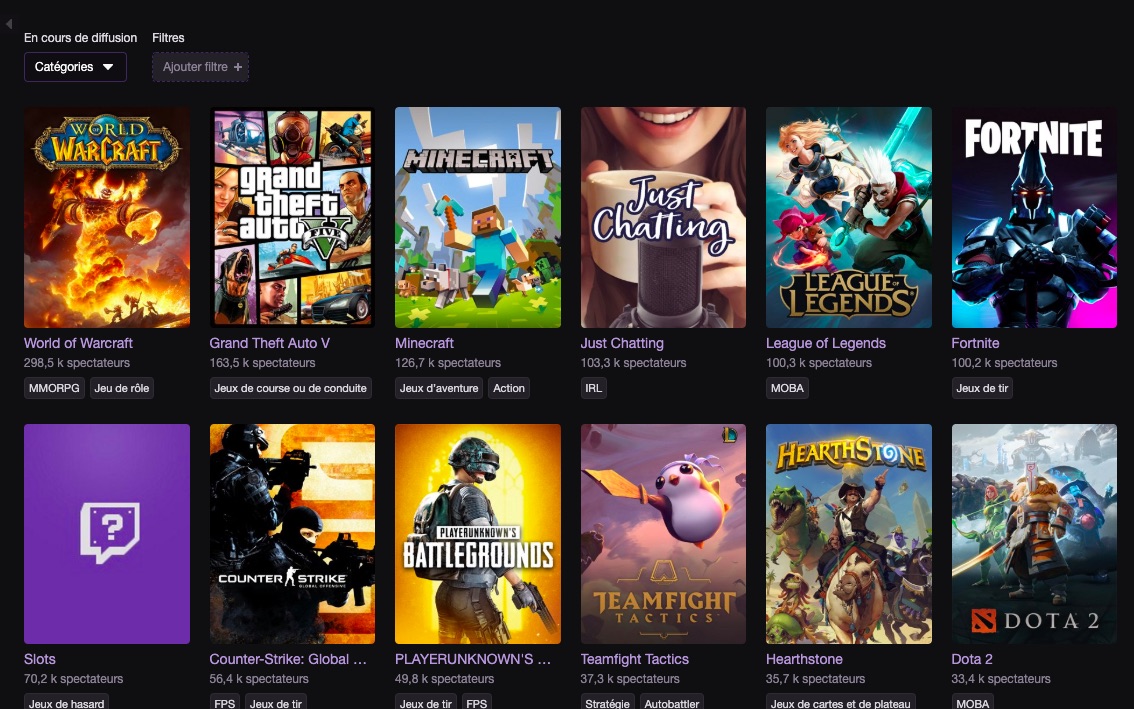Click the "70,2 k spectateurs" count

(x=74, y=679)
